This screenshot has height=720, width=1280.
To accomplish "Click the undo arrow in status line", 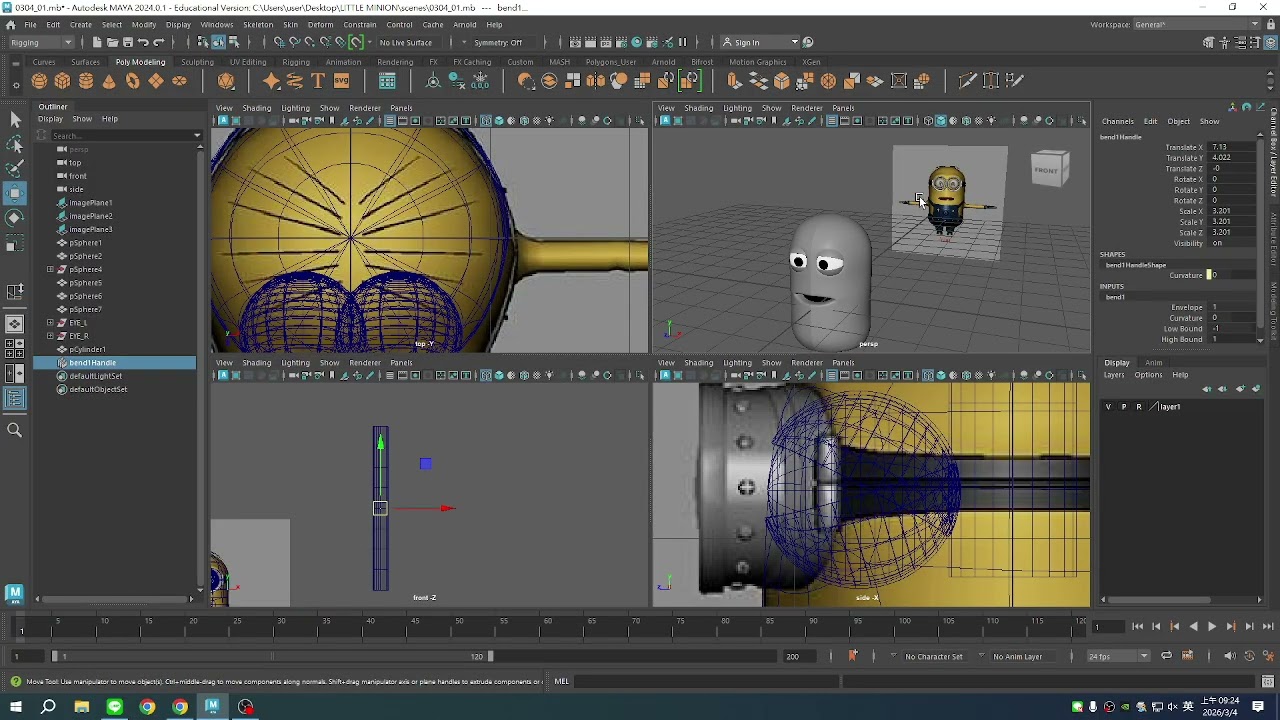I will (x=143, y=42).
